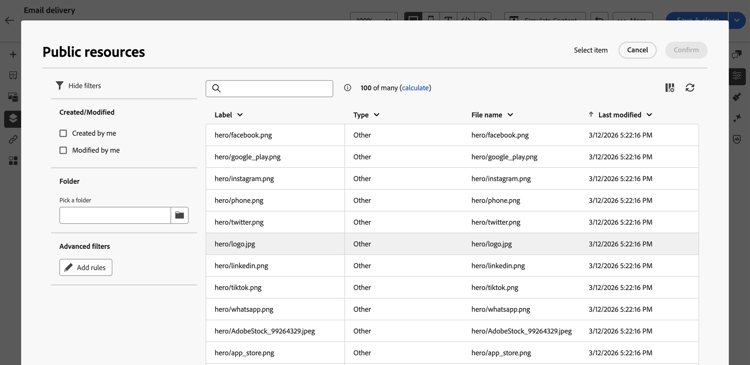Select the layers icon in editor sidebar
Viewport: 750px width, 365px height.
tap(13, 119)
